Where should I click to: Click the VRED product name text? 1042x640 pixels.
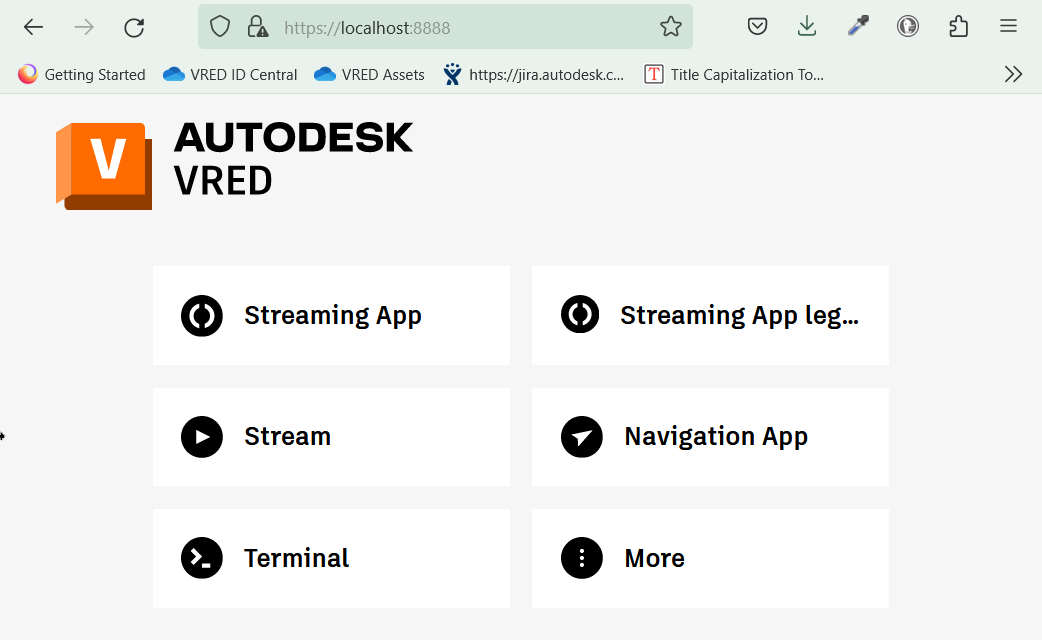coord(223,181)
